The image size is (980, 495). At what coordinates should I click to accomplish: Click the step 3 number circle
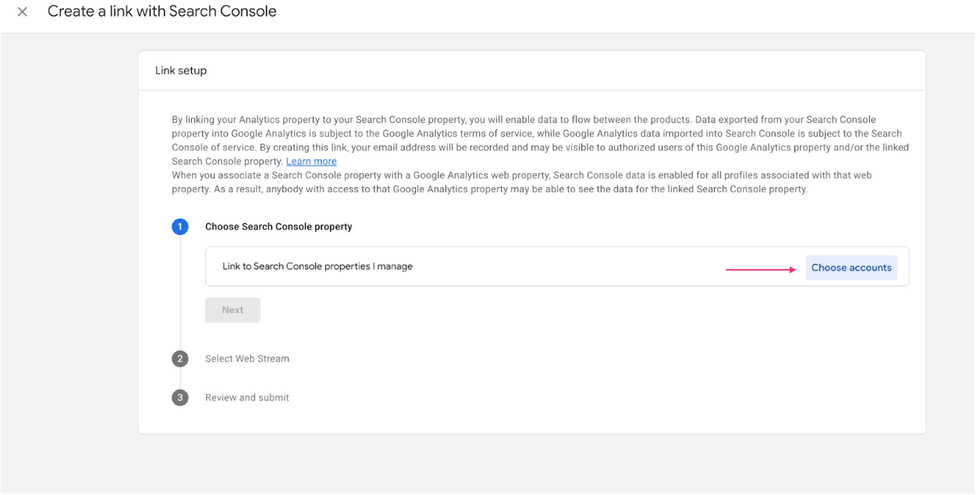[x=180, y=398]
